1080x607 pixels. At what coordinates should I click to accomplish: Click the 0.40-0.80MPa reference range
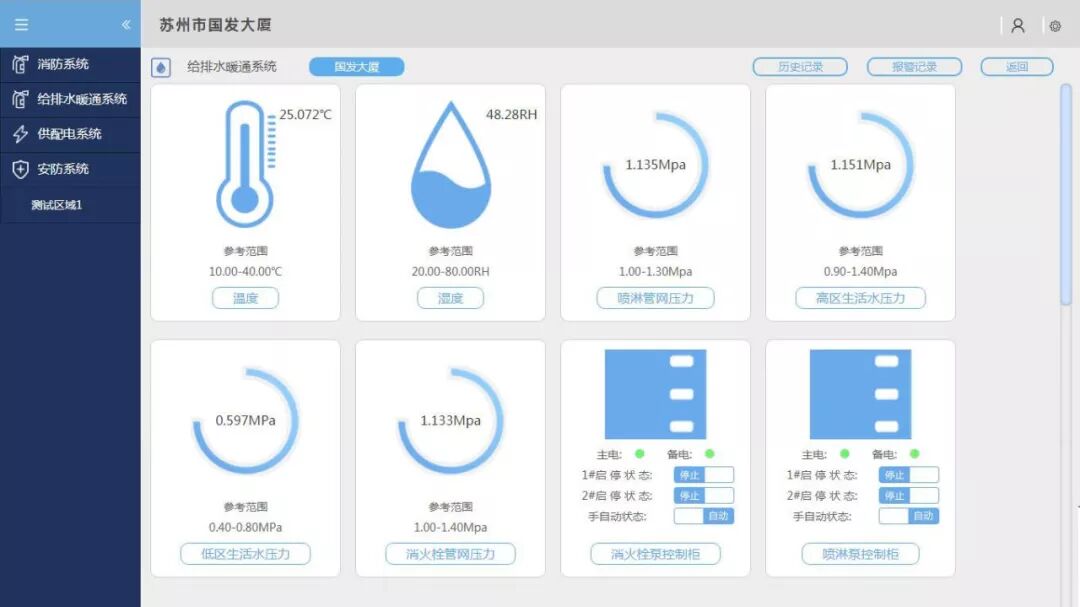[245, 527]
